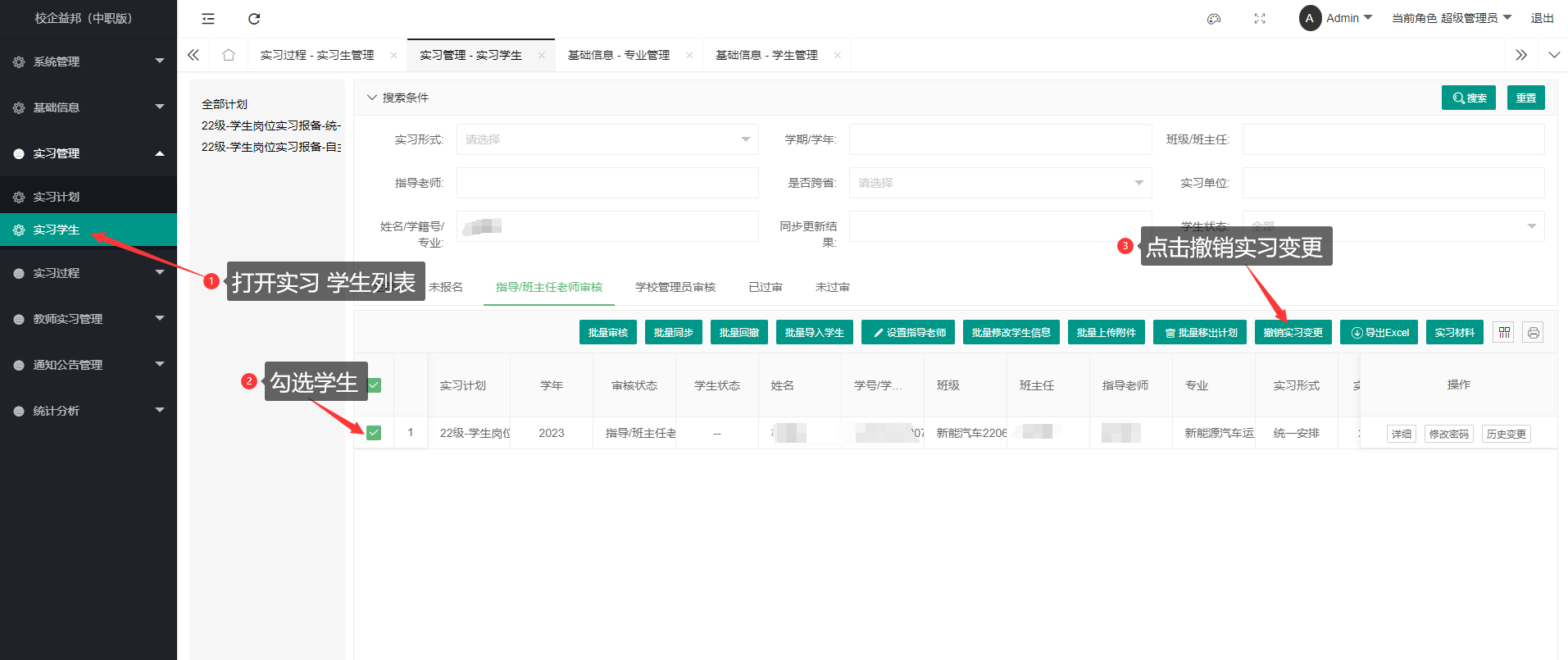Open the 基础信息 - 学生管理 tab
Viewport: 1568px width, 660px height.
click(x=766, y=55)
